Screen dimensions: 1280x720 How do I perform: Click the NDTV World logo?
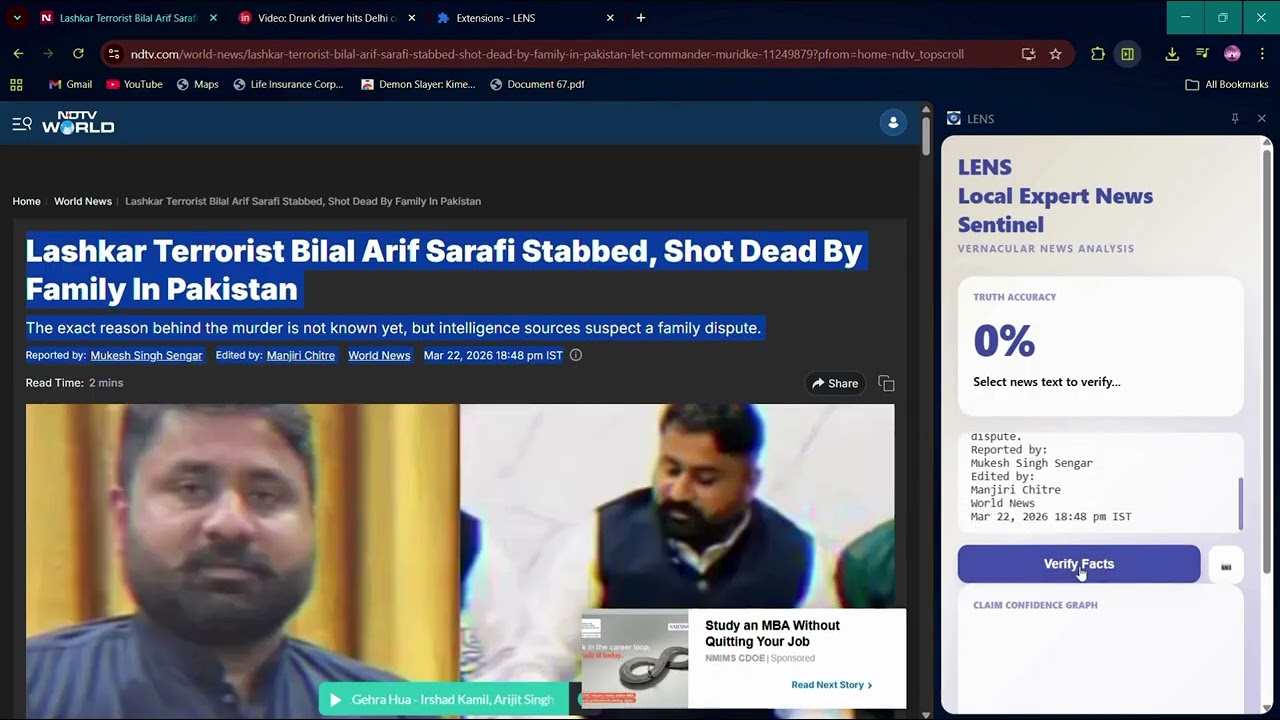pyautogui.click(x=78, y=123)
